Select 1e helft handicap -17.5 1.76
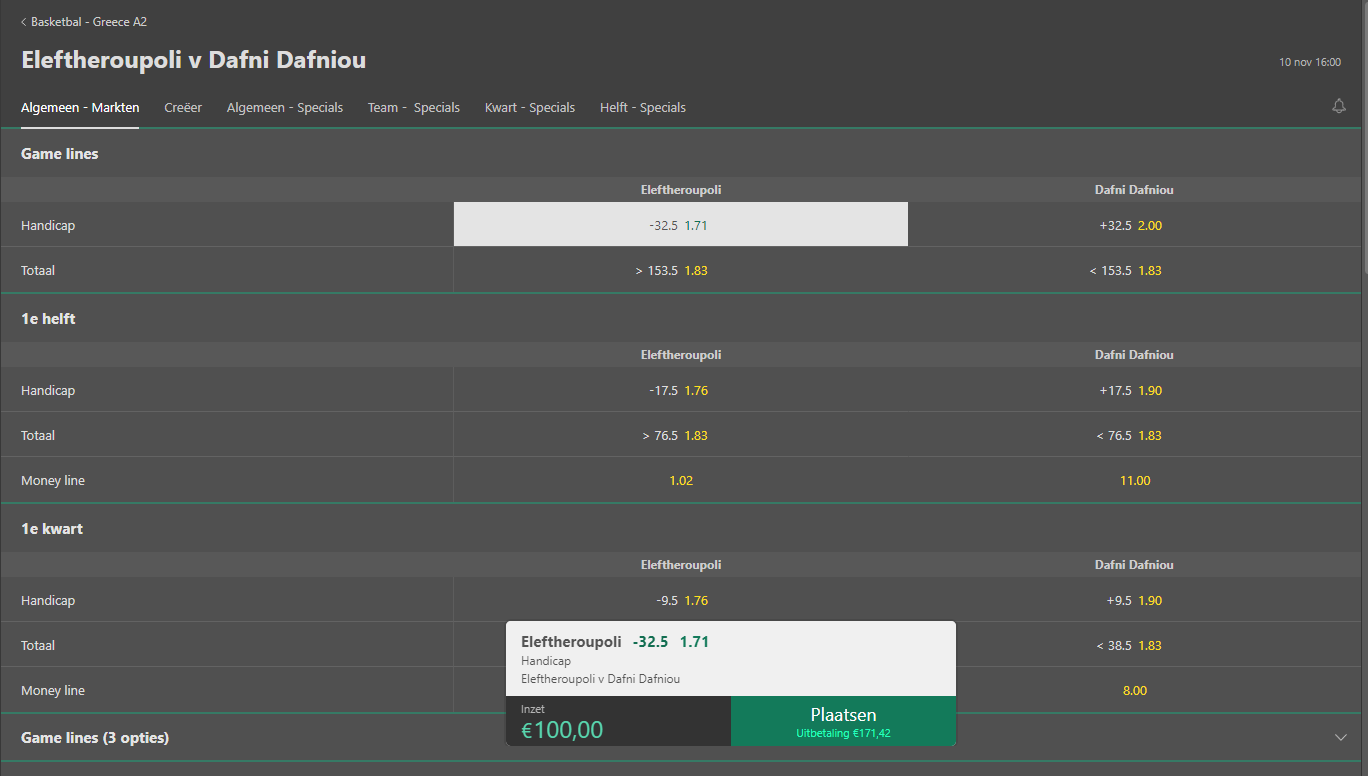The height and width of the screenshot is (776, 1368). coord(681,390)
